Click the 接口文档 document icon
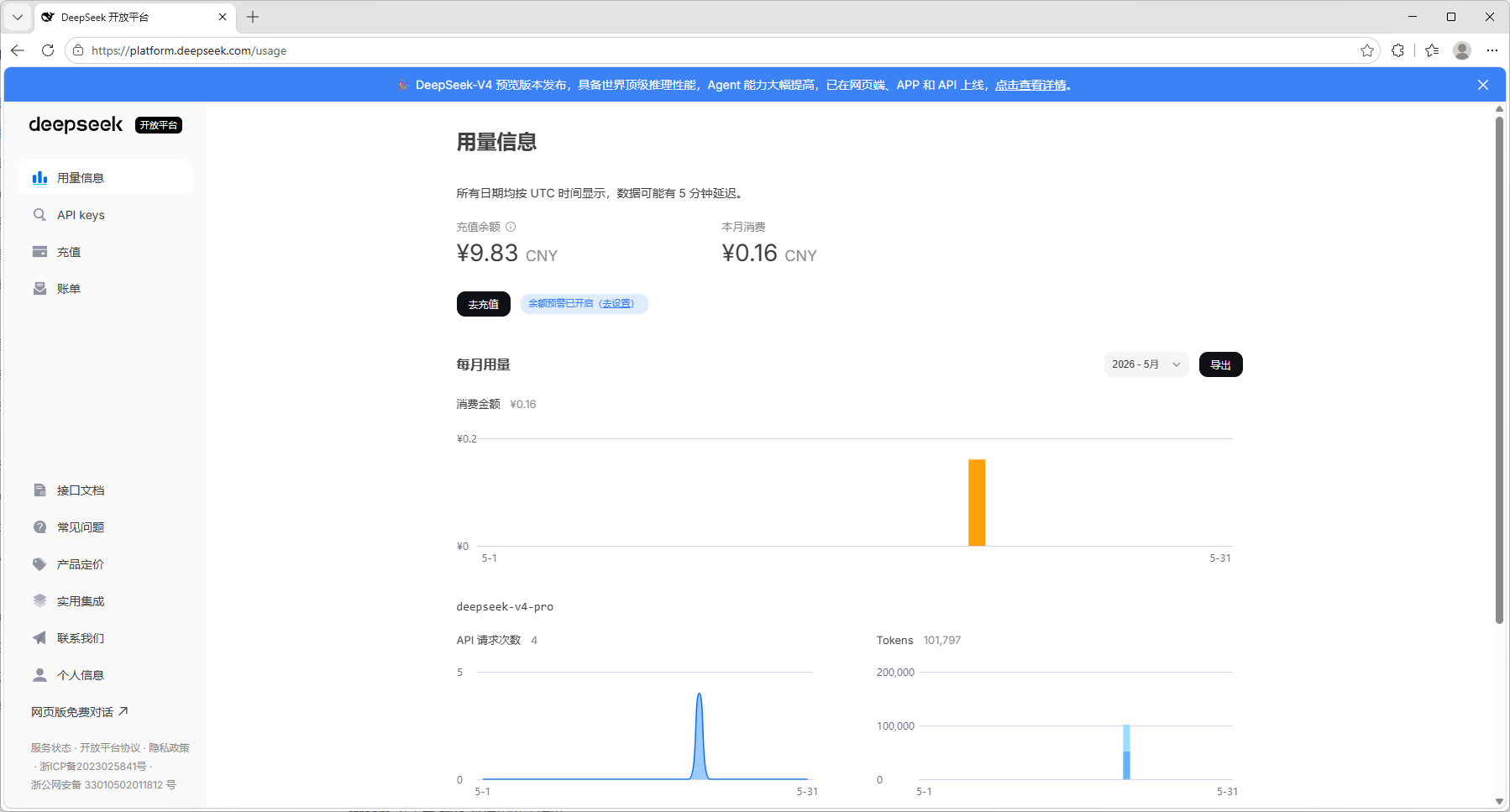 click(39, 490)
